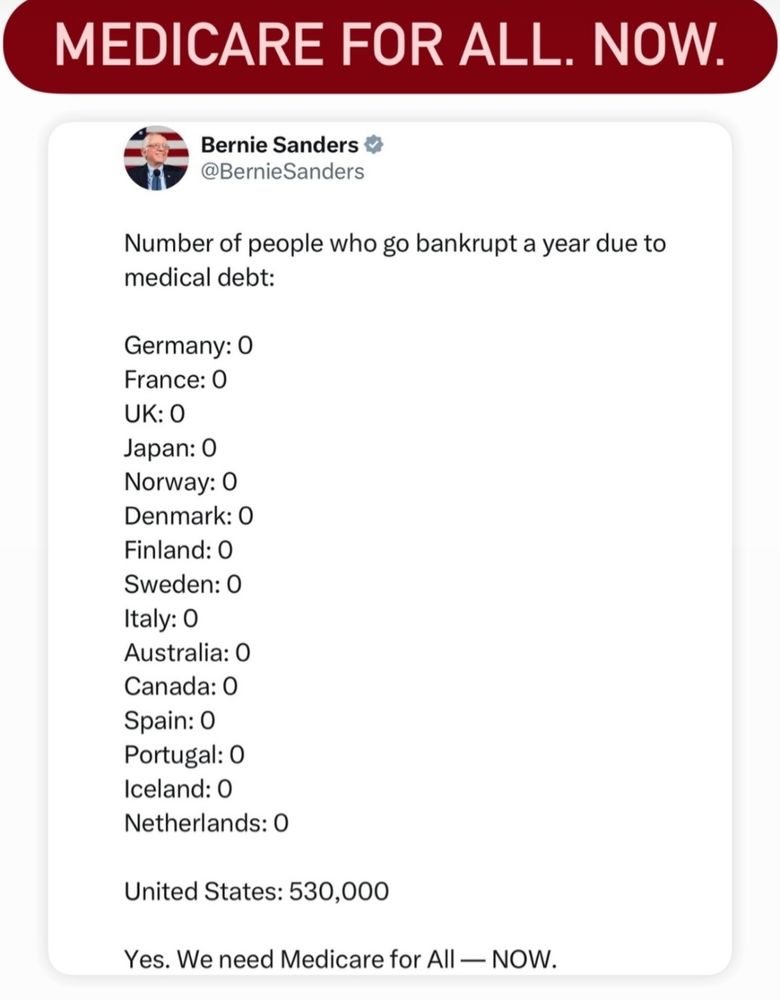The width and height of the screenshot is (780, 1000).
Task: Select the 'Germany: 0' line
Action: tap(188, 345)
